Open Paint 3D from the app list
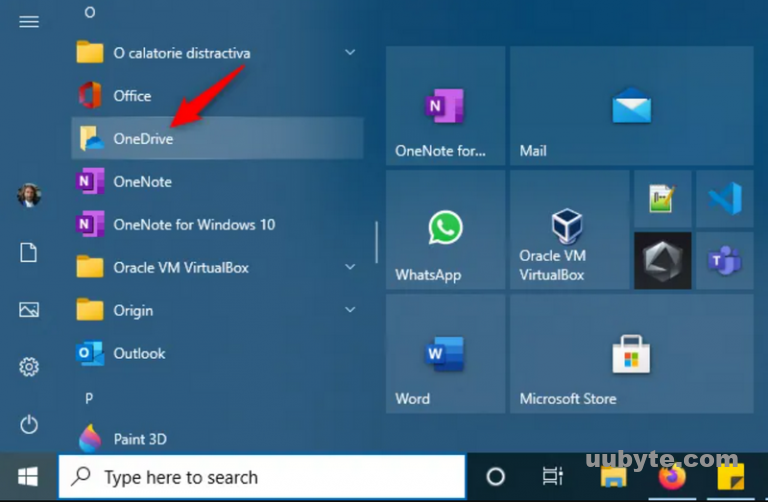This screenshot has height=502, width=768. click(x=217, y=438)
